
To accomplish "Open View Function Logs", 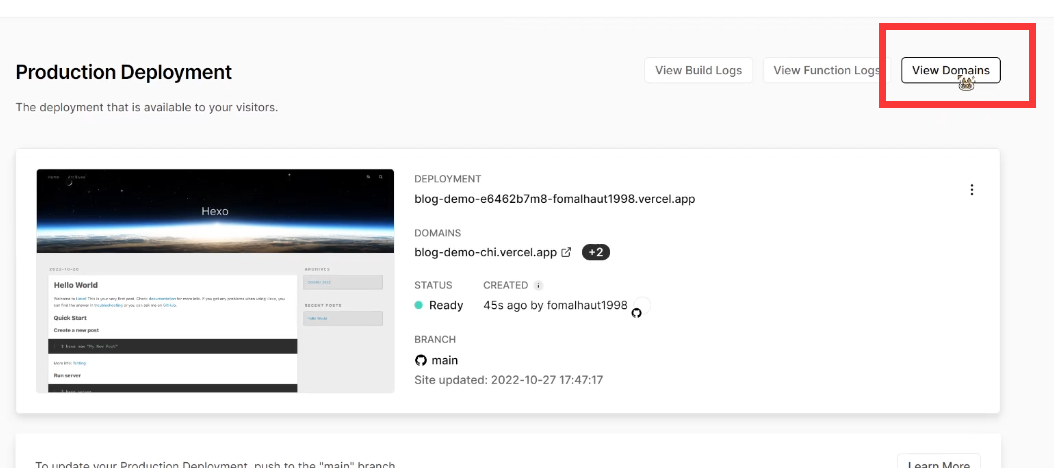I will (x=826, y=70).
